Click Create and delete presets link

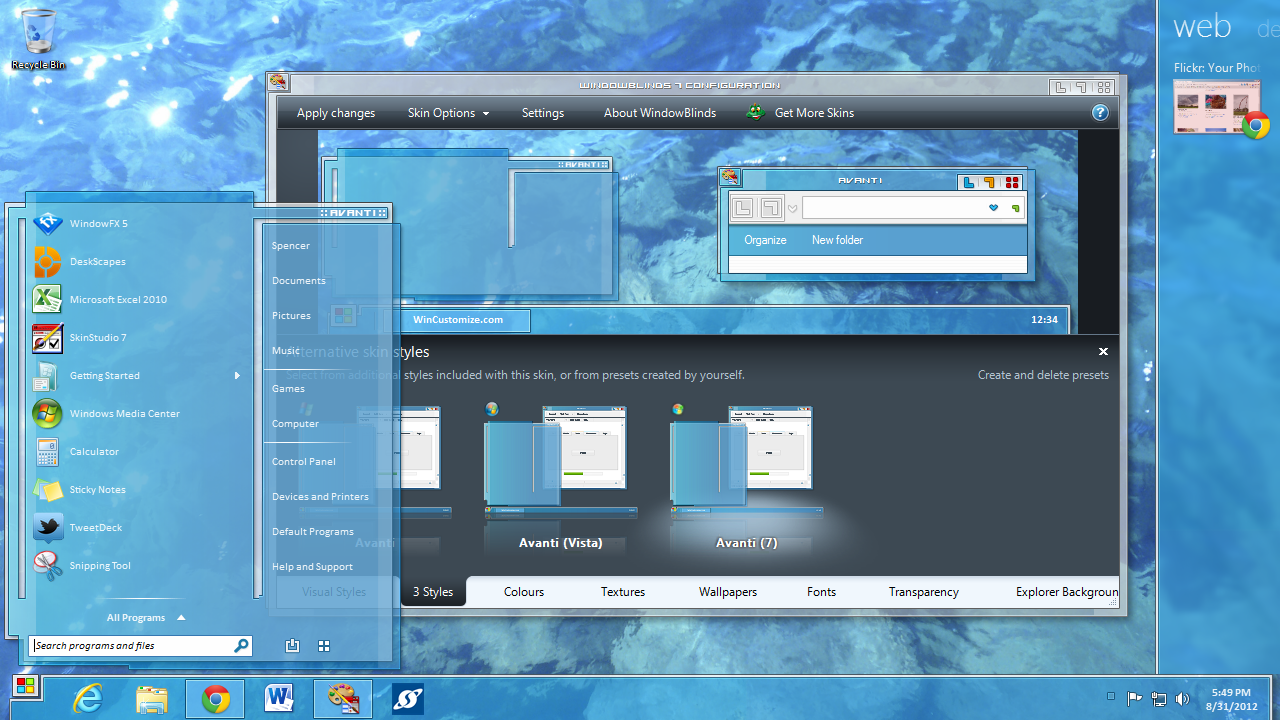tap(1043, 375)
